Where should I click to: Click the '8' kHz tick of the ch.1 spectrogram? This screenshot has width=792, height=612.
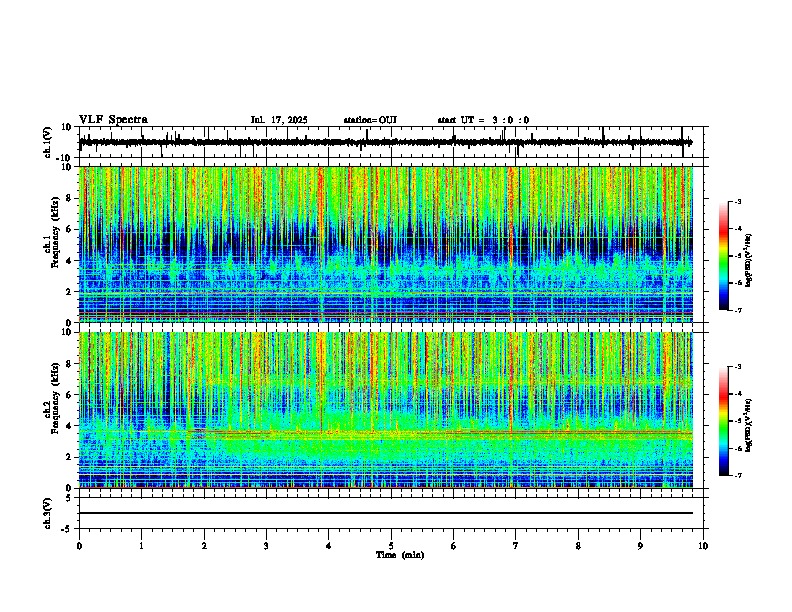[70, 198]
